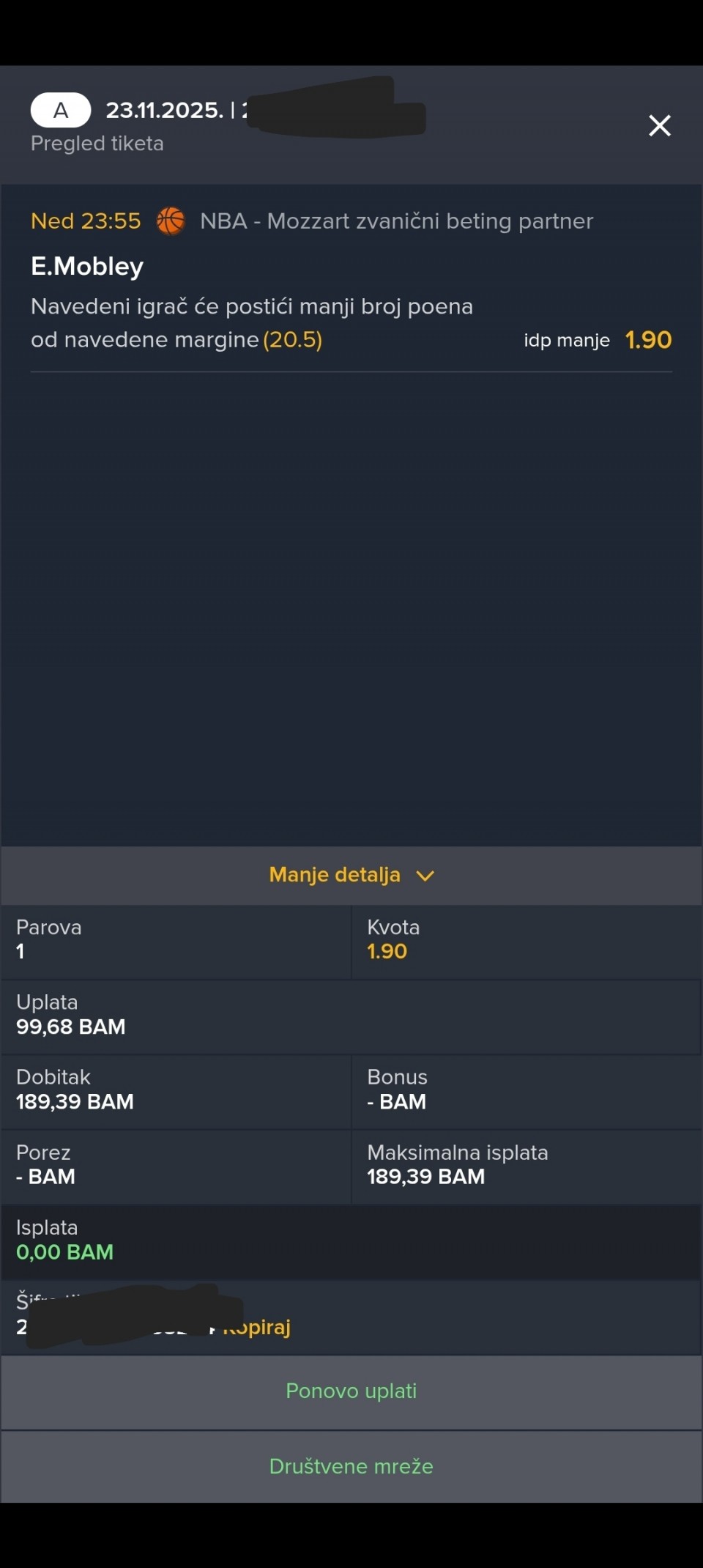
Task: Click the chevron beside Manje detalja
Action: click(425, 876)
